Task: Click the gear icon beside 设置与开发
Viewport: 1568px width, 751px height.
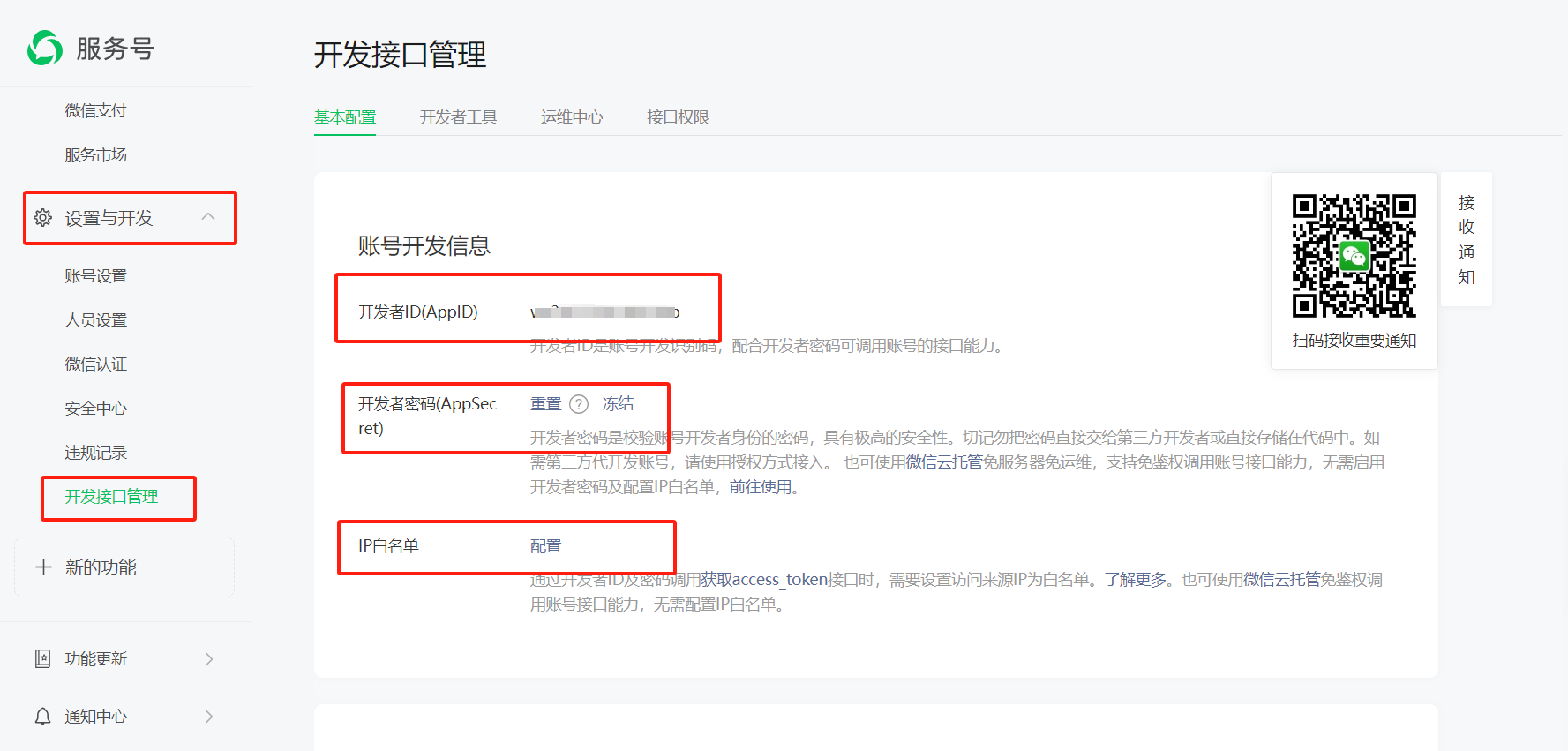Action: coord(42,217)
